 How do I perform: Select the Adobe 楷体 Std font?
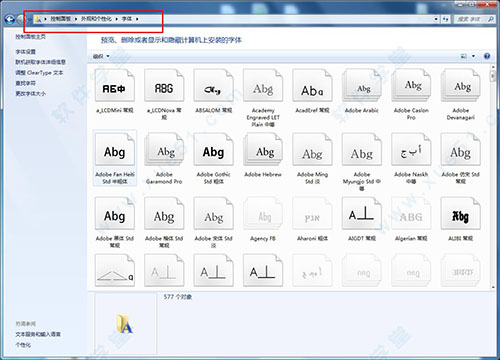coord(164,213)
